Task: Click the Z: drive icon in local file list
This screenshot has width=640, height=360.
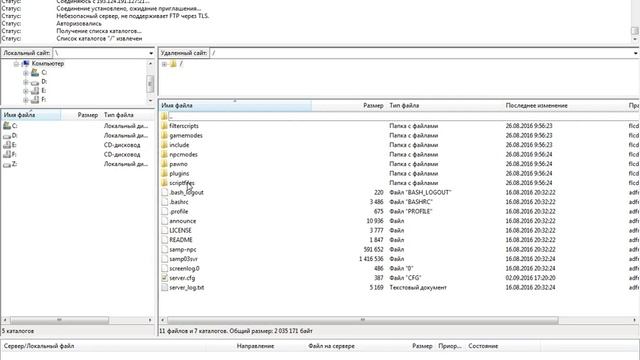Action: (7, 164)
